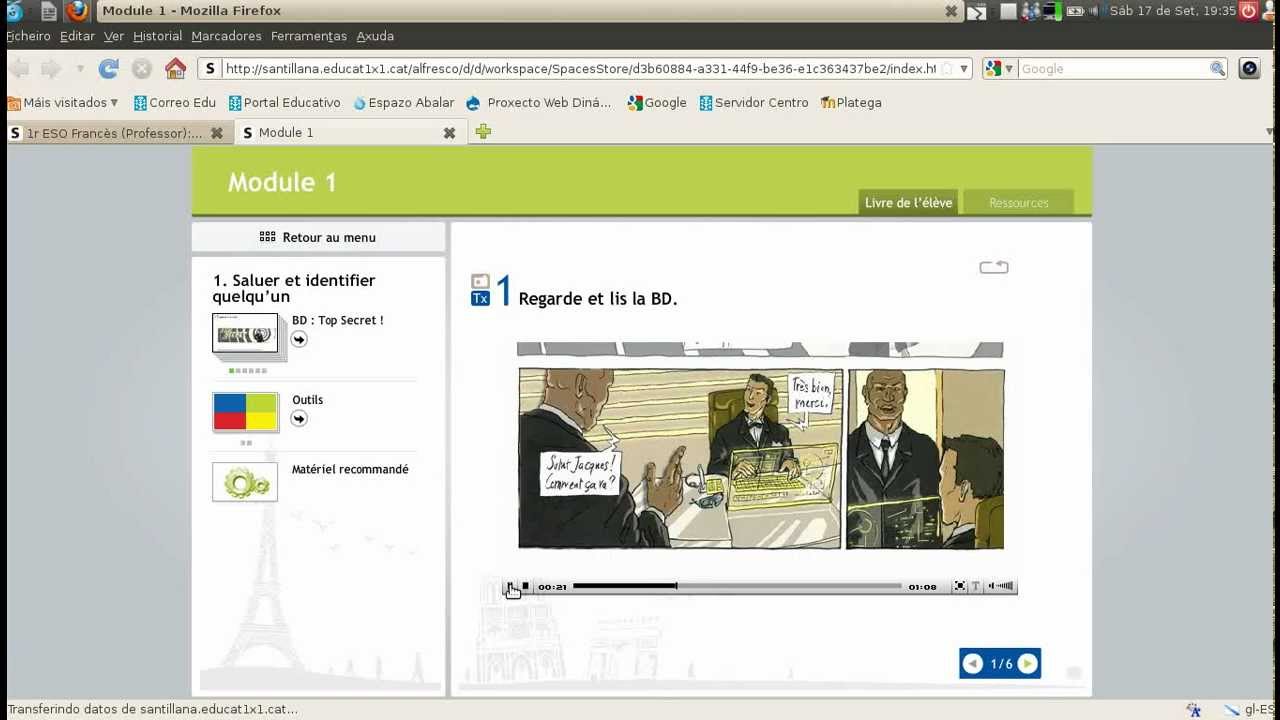1280x720 pixels.
Task: Click arrow button under Outils
Action: [299, 418]
